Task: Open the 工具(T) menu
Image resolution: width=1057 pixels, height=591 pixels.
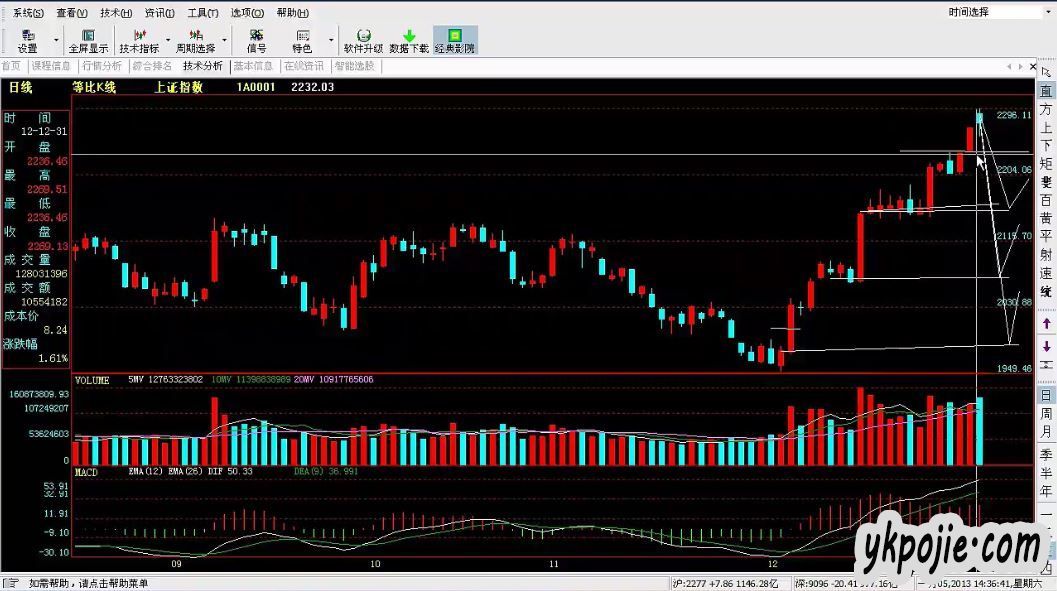Action: click(x=203, y=13)
